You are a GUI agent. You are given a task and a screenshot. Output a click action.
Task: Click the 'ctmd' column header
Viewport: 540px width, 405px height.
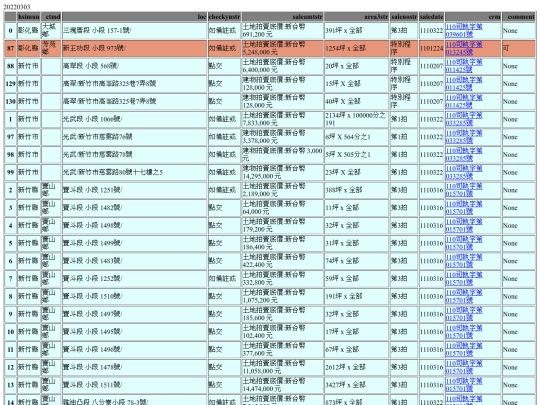[x=51, y=17]
